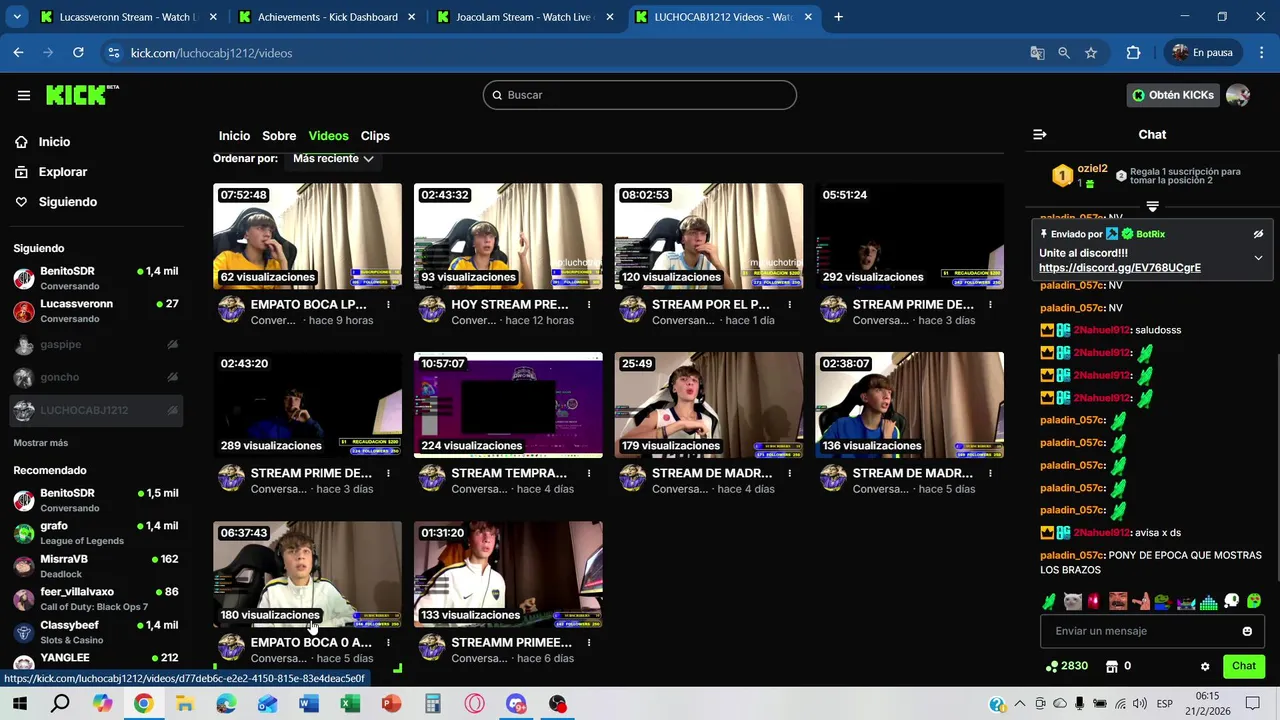Show hidden system tray icons

point(1020,704)
